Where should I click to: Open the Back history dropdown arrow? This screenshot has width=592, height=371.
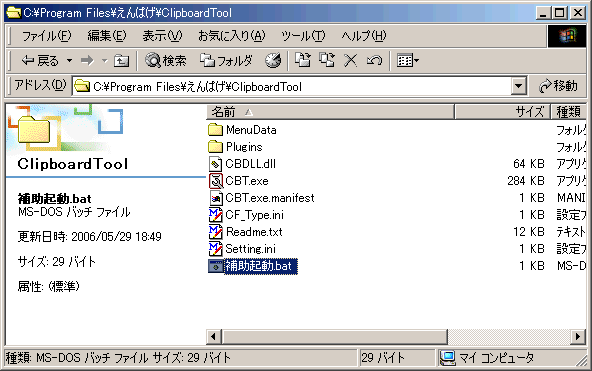(x=69, y=60)
